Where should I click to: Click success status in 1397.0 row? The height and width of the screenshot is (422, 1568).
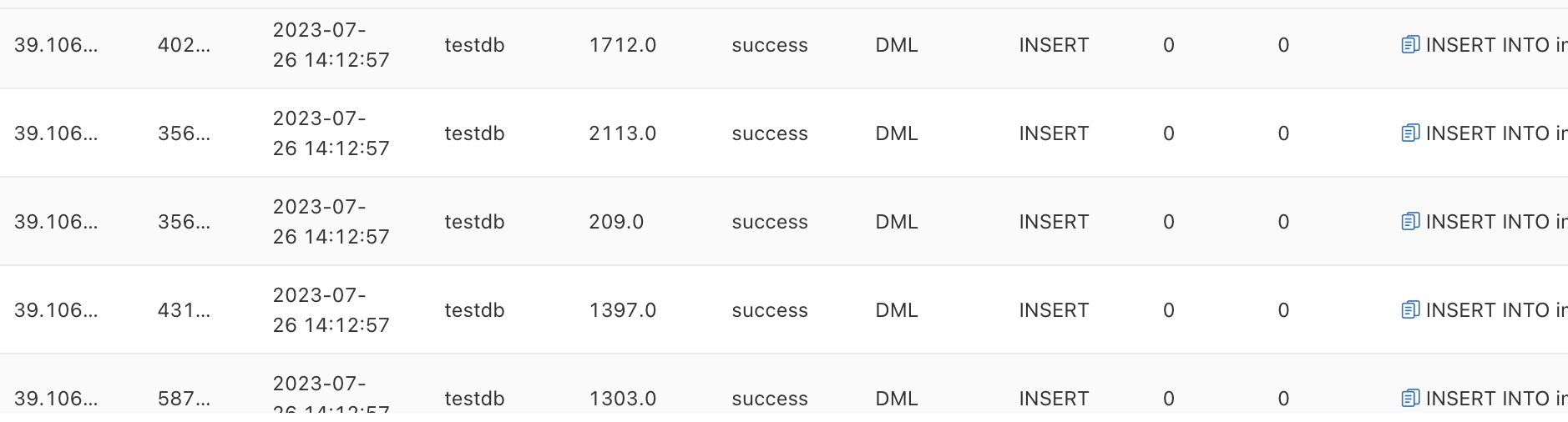tap(770, 310)
